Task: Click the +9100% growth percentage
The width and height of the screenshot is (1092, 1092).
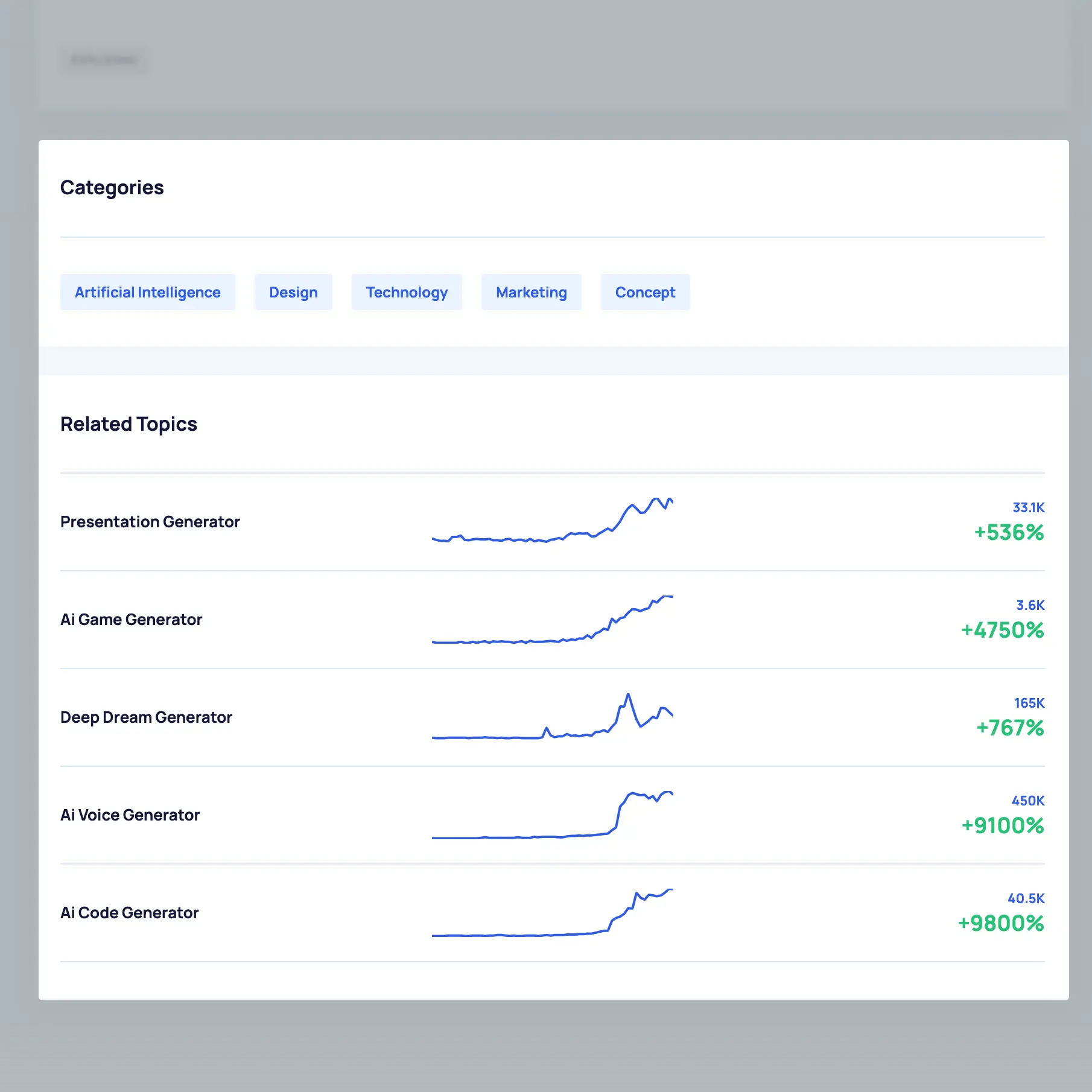Action: (x=1002, y=826)
